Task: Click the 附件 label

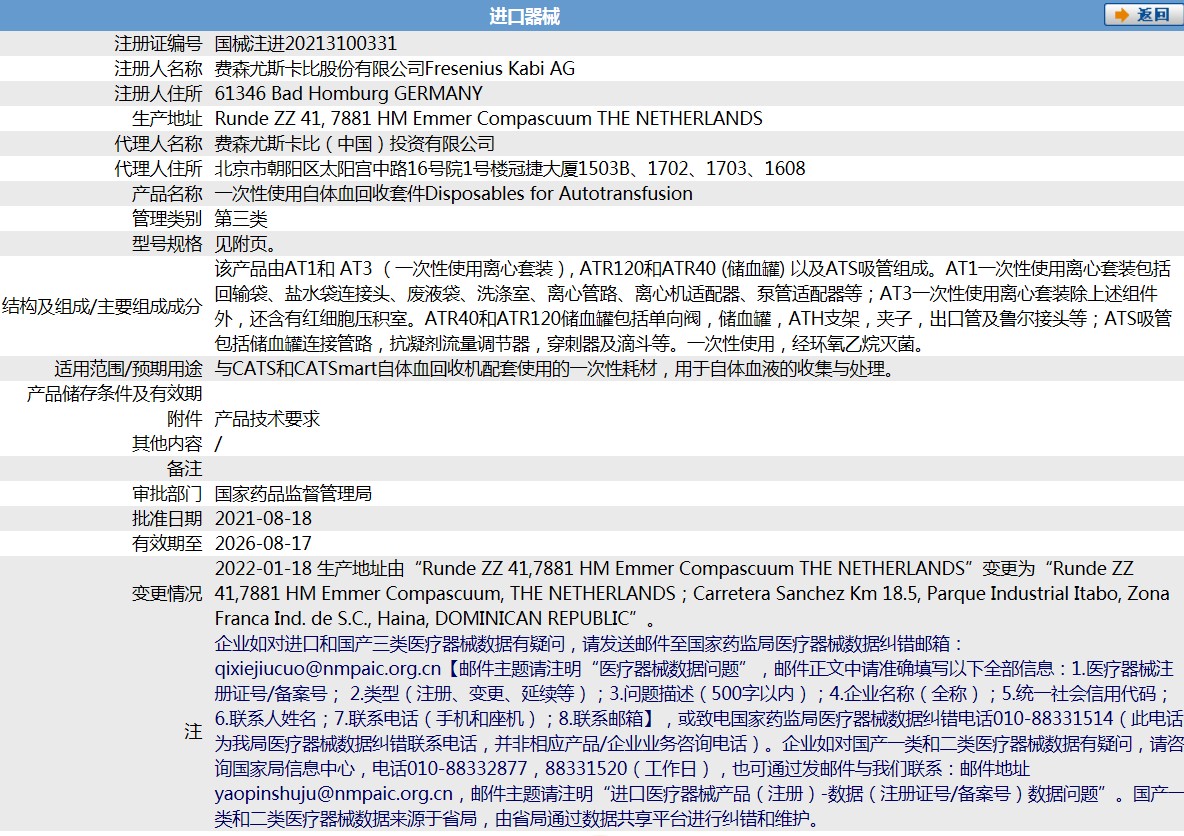Action: point(184,418)
